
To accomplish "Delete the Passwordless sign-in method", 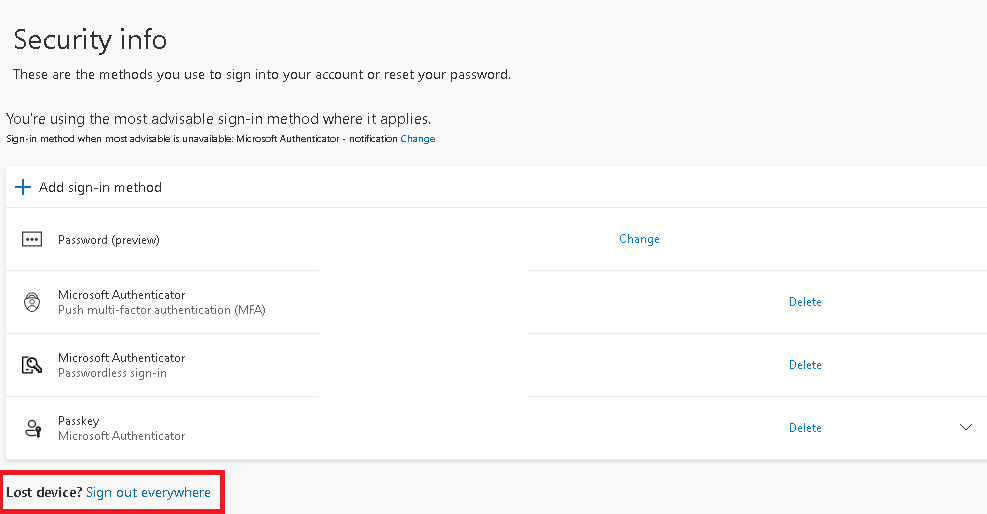I will tap(805, 365).
